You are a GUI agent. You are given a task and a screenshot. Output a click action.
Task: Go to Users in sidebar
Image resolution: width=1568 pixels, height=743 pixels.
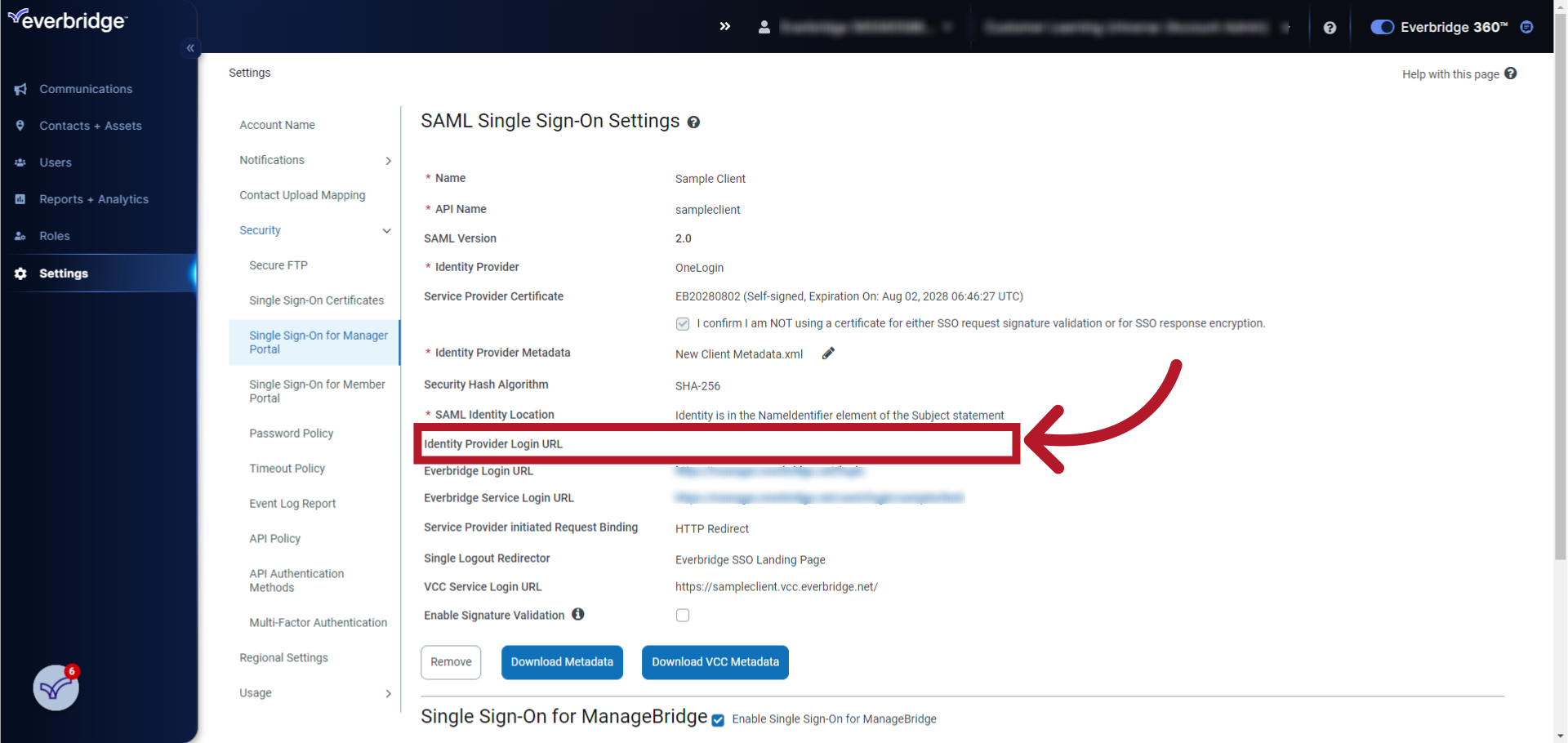coord(56,162)
